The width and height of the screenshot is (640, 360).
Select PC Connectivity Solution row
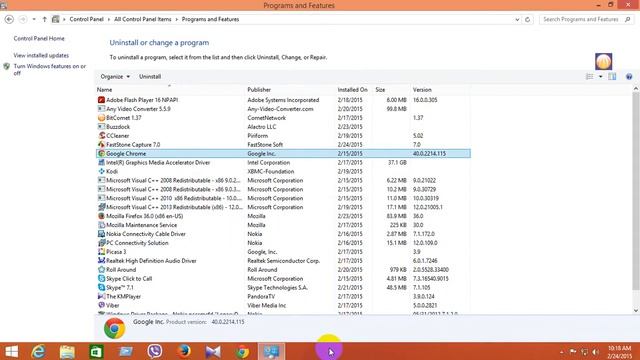[x=283, y=243]
